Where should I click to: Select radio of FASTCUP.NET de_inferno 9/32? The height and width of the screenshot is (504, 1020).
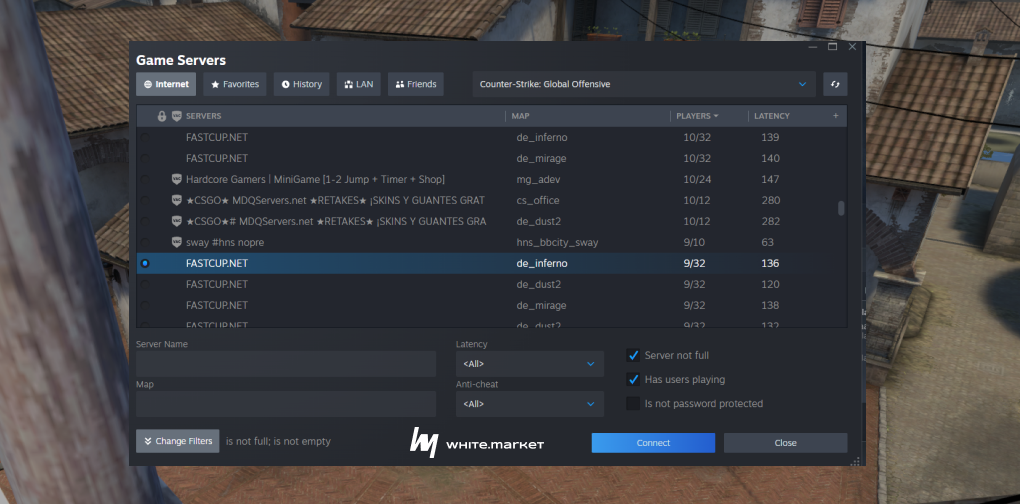145,263
